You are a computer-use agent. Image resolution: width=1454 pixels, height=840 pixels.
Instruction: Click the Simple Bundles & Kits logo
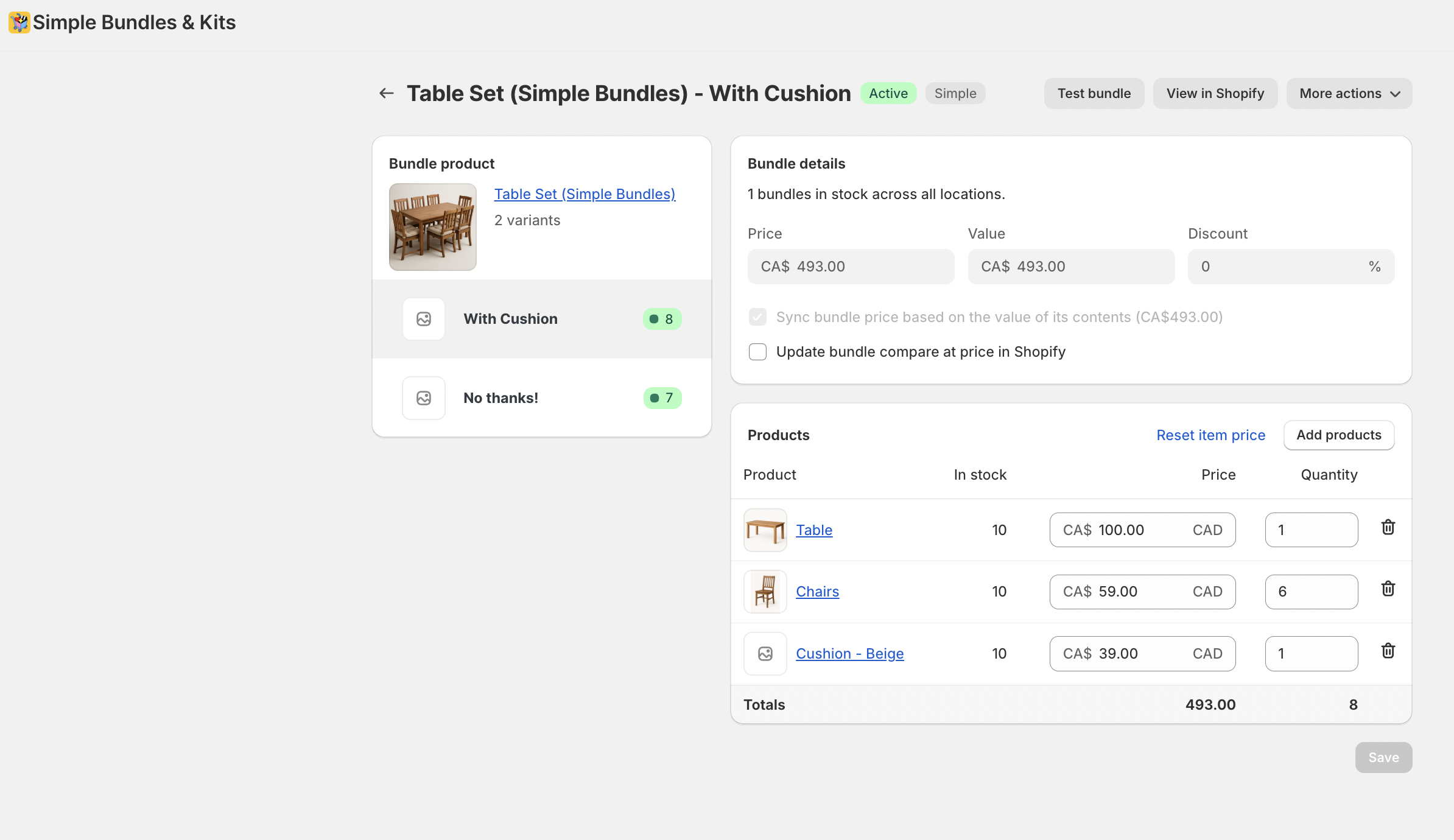click(x=19, y=23)
